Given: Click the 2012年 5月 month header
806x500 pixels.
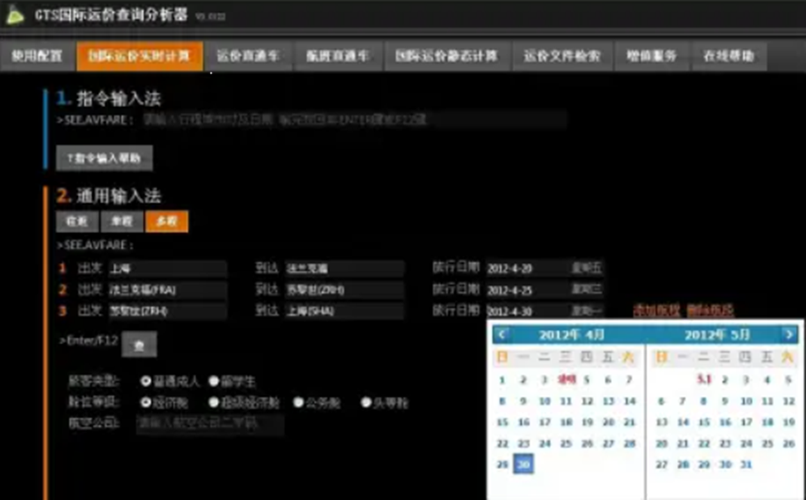Looking at the screenshot, I should coord(718,335).
